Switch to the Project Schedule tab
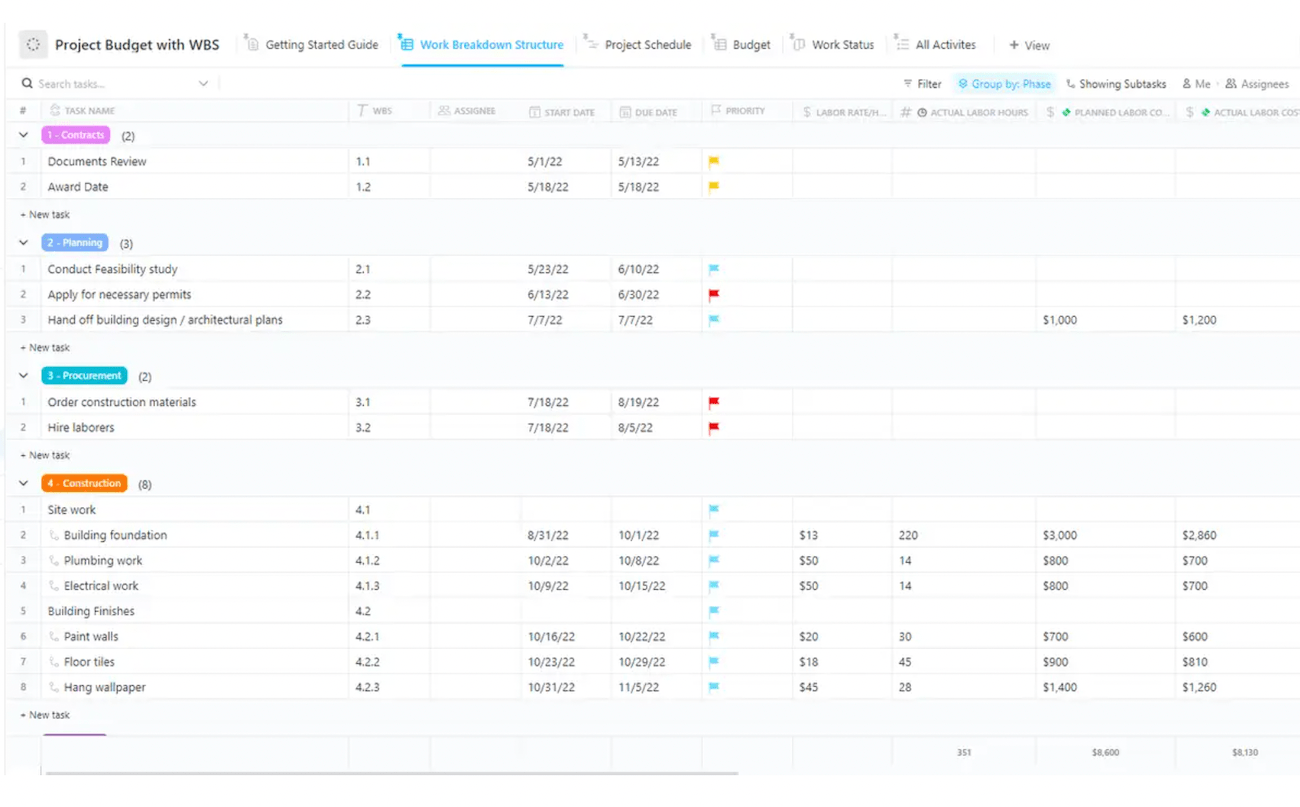 point(638,45)
